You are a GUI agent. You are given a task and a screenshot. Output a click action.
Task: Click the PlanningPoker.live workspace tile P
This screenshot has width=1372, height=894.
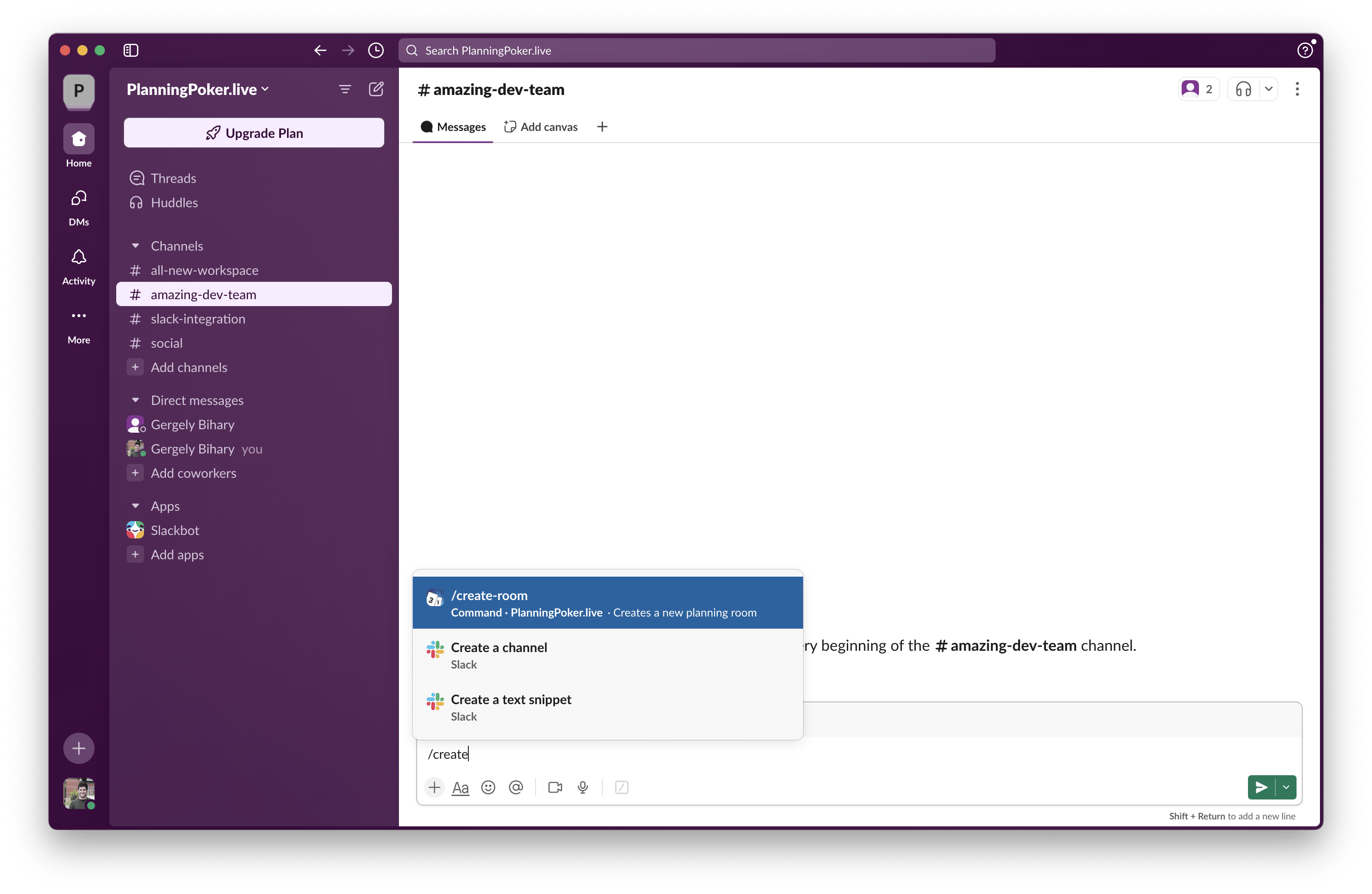[x=79, y=91]
